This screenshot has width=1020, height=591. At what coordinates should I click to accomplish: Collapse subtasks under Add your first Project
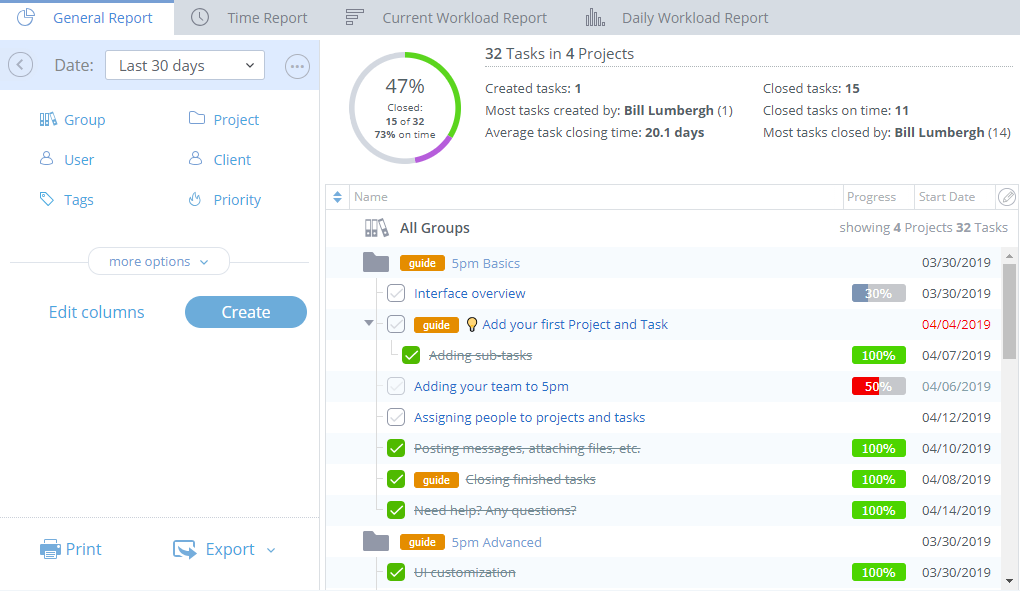[369, 324]
